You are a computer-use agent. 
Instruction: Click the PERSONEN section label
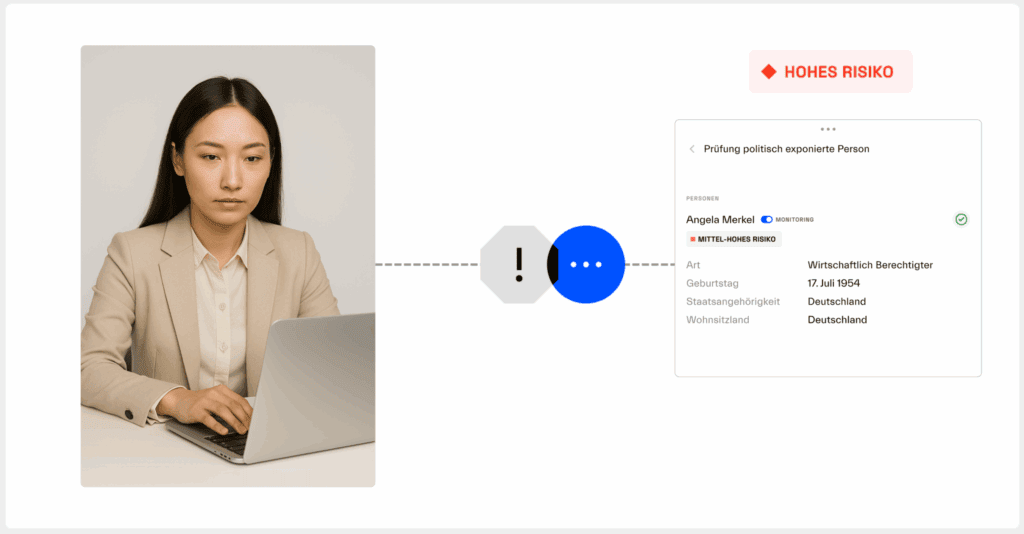[x=702, y=198]
